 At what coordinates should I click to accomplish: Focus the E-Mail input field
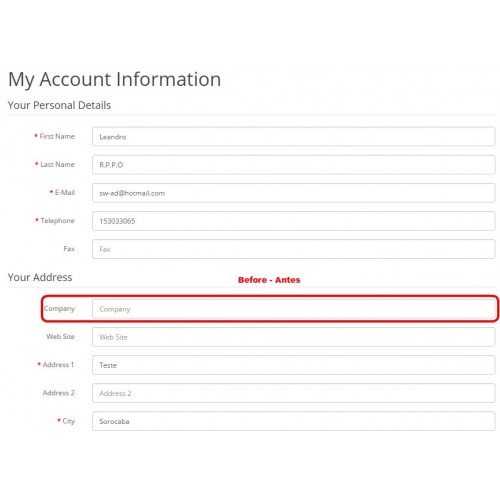click(293, 193)
